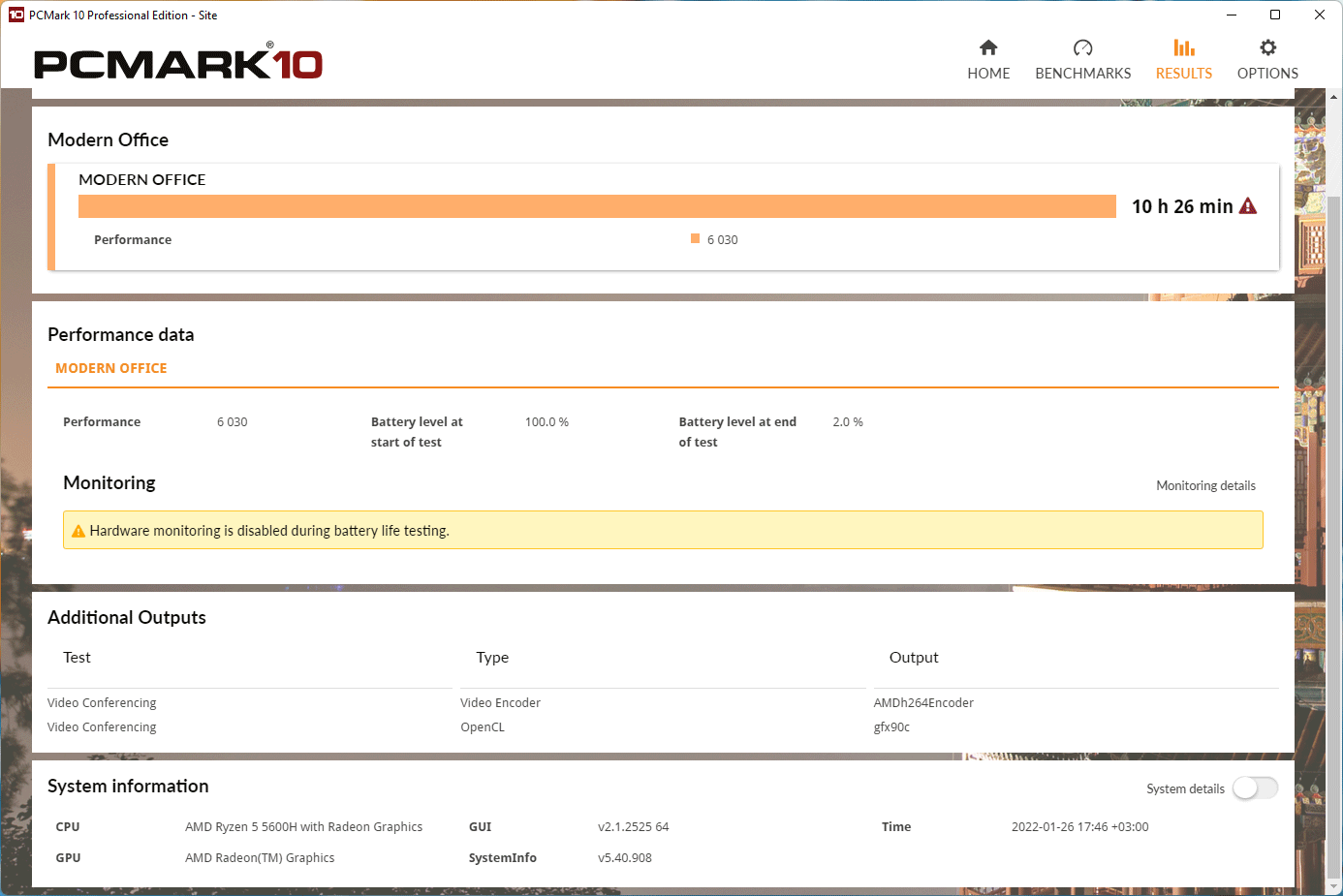Screen dimensions: 1343x896
Task: Click the Options gear icon
Action: point(1267,47)
